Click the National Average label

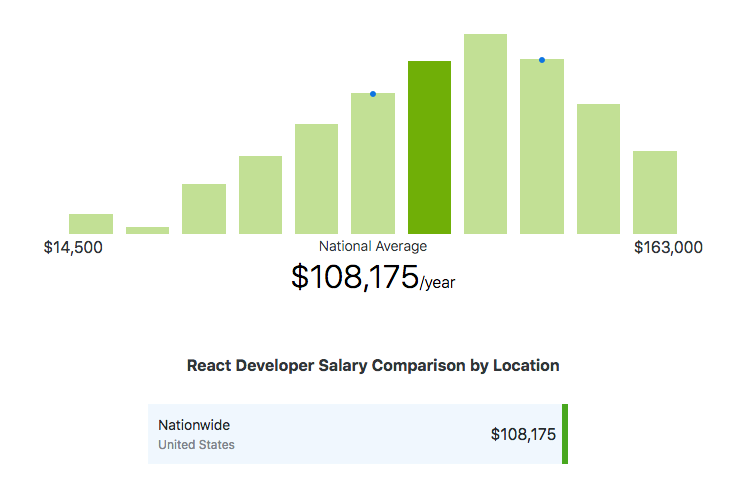373,246
